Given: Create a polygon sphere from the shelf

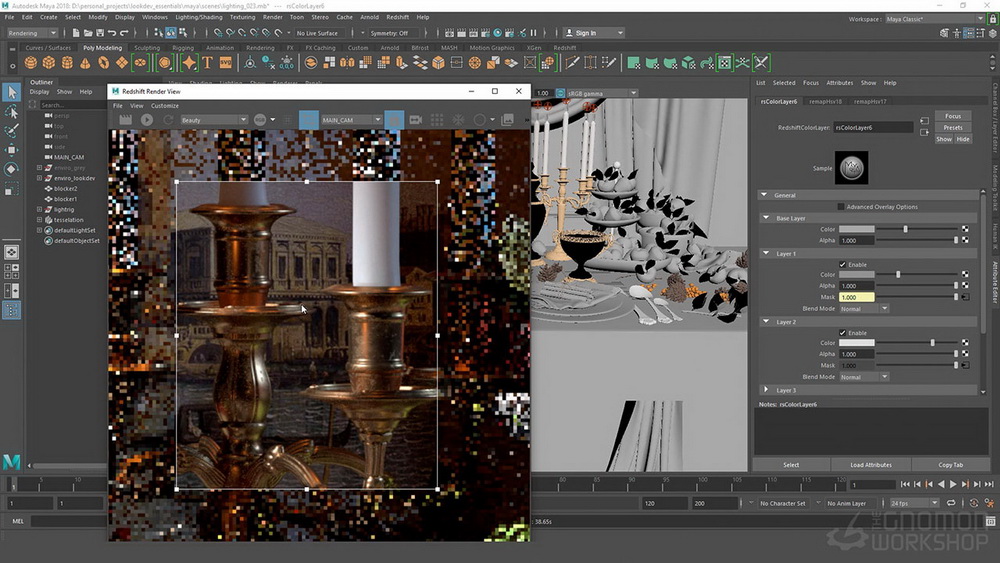Looking at the screenshot, I should [x=30, y=62].
